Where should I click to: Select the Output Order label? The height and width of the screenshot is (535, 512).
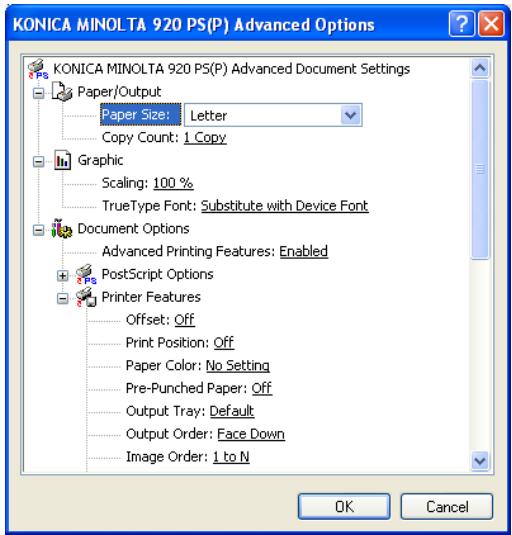[170, 434]
